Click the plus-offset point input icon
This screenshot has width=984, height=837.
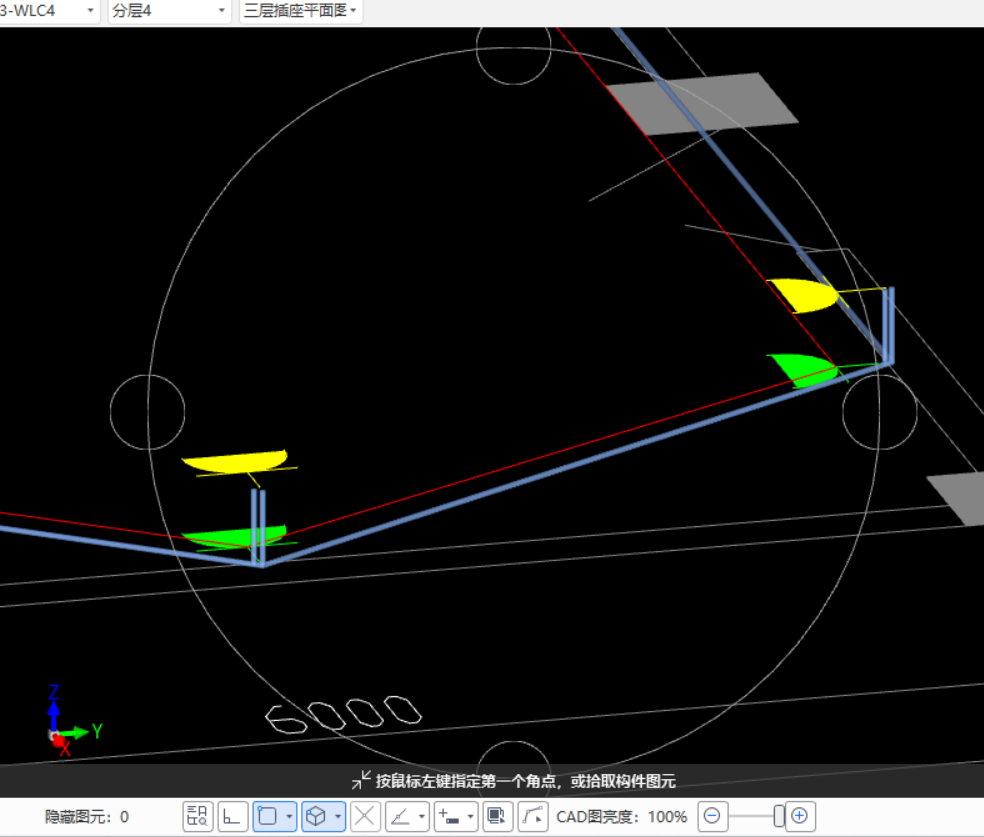[449, 816]
